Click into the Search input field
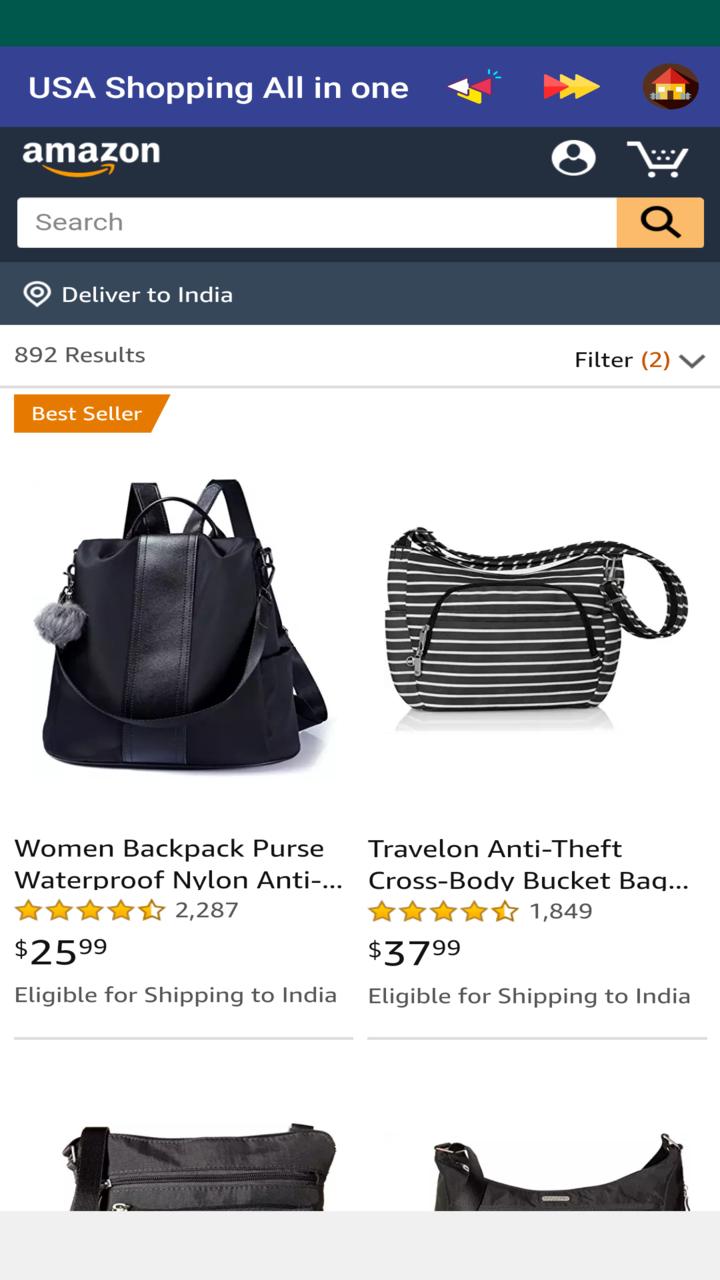 pos(317,222)
